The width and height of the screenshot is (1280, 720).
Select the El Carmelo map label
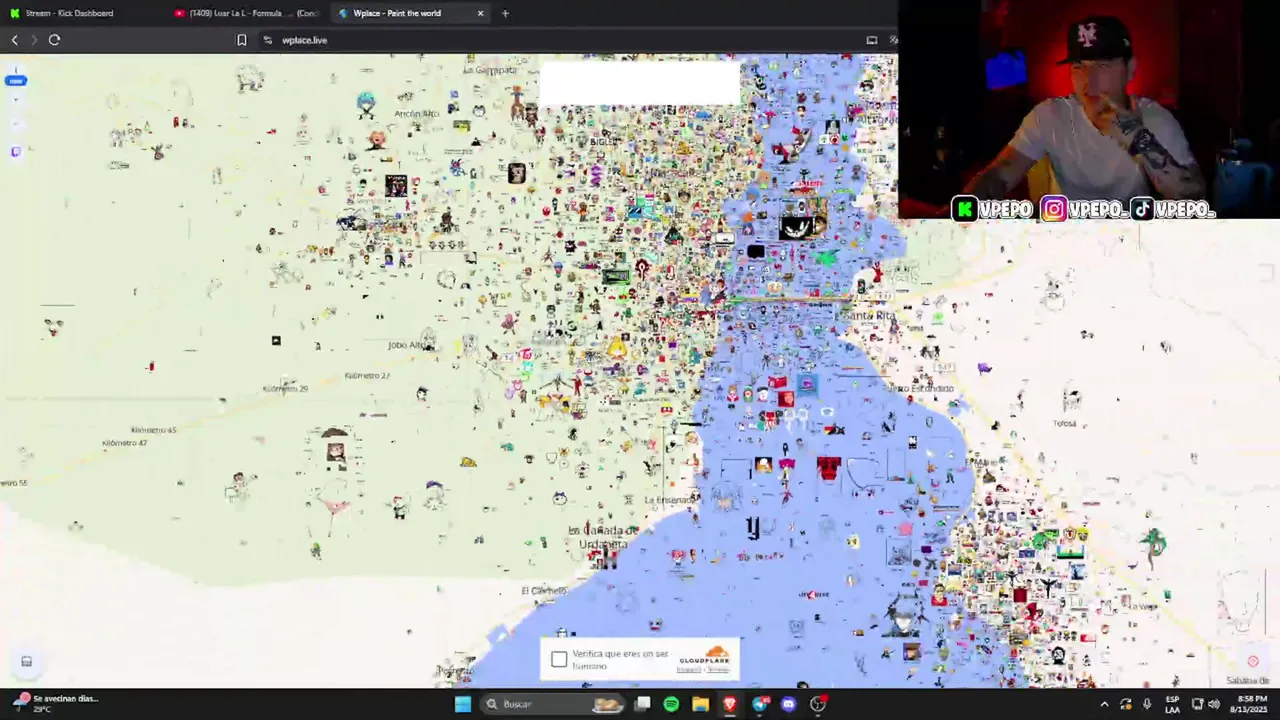click(543, 591)
